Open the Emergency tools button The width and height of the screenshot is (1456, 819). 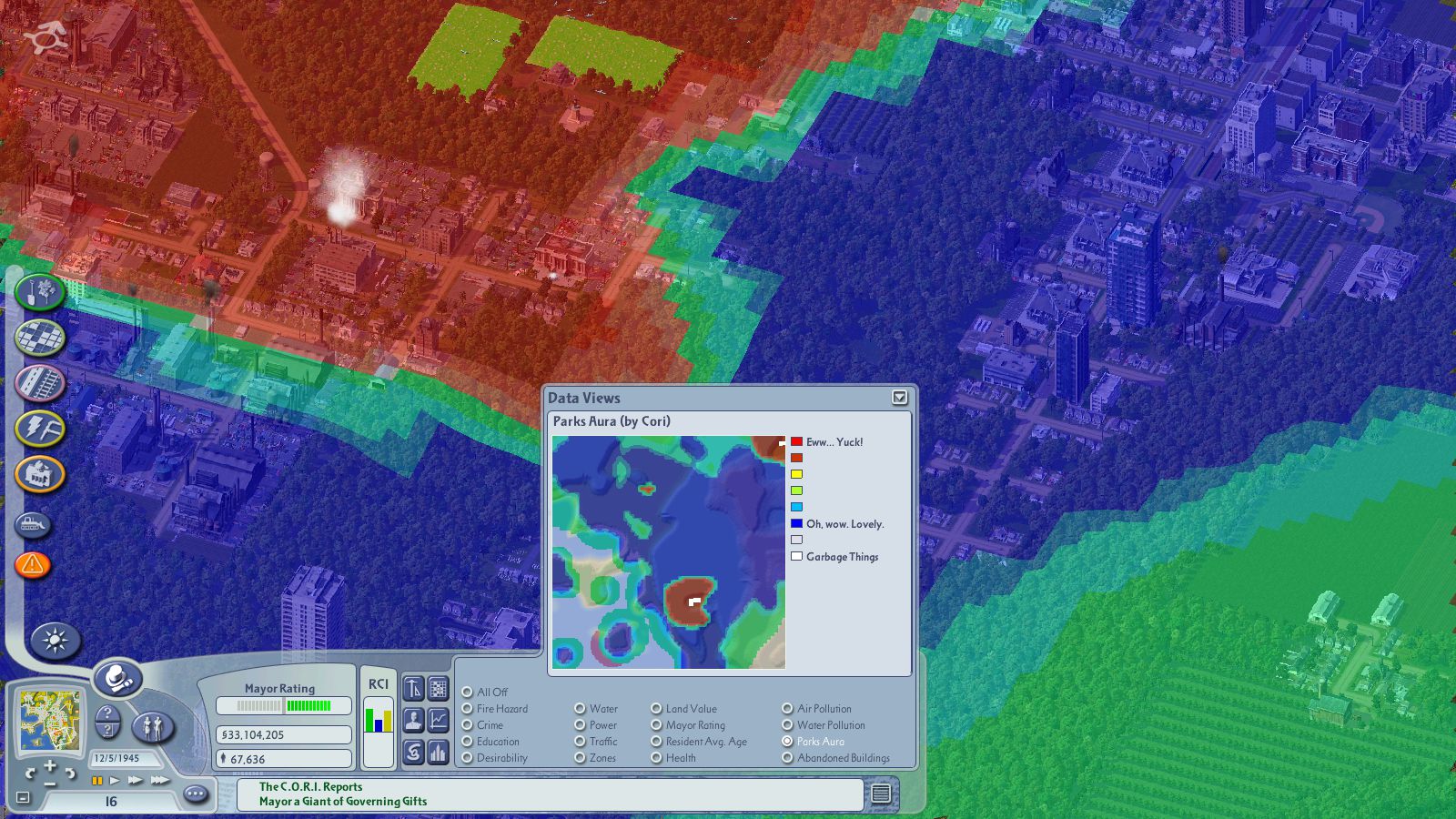point(33,565)
